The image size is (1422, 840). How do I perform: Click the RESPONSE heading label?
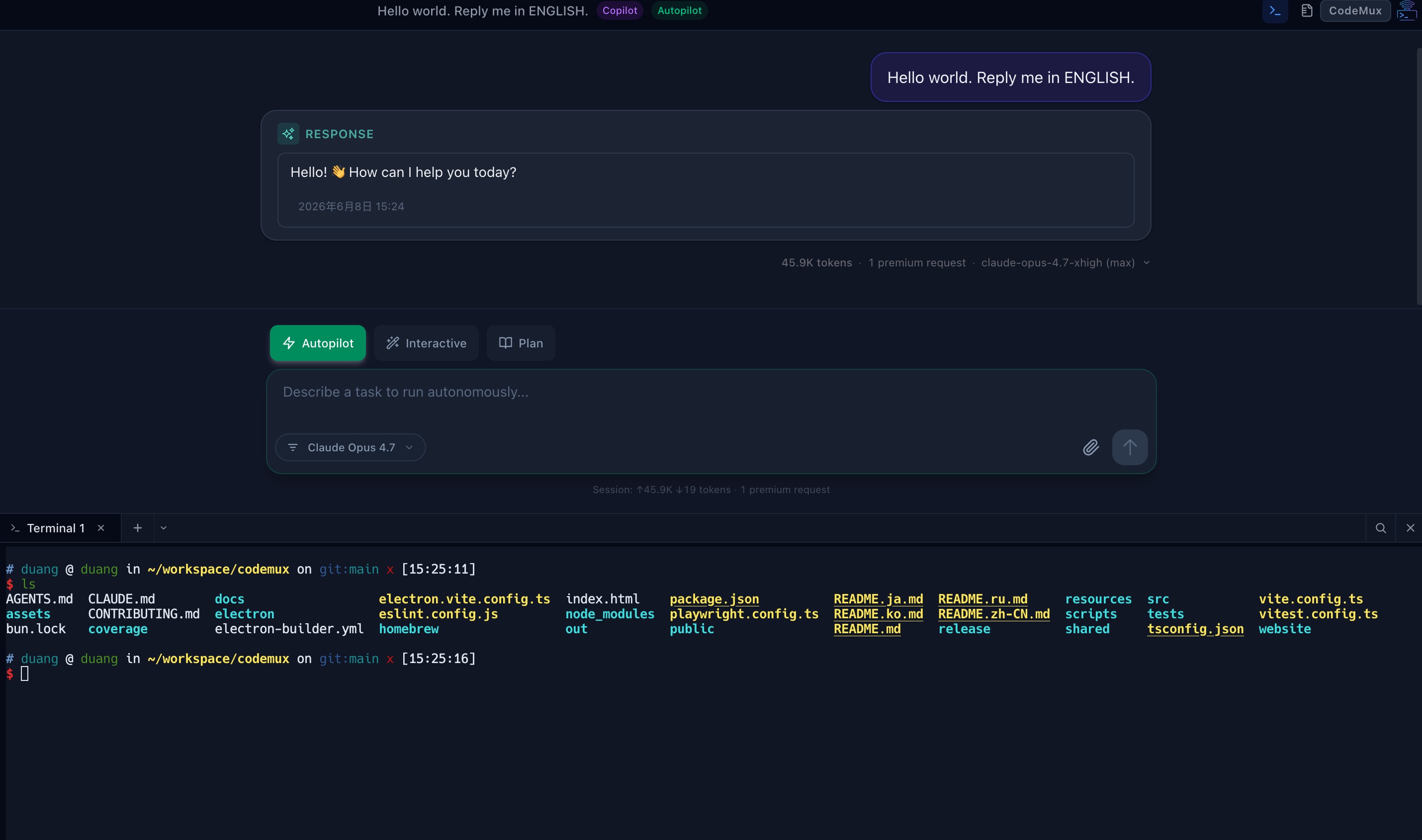point(340,134)
